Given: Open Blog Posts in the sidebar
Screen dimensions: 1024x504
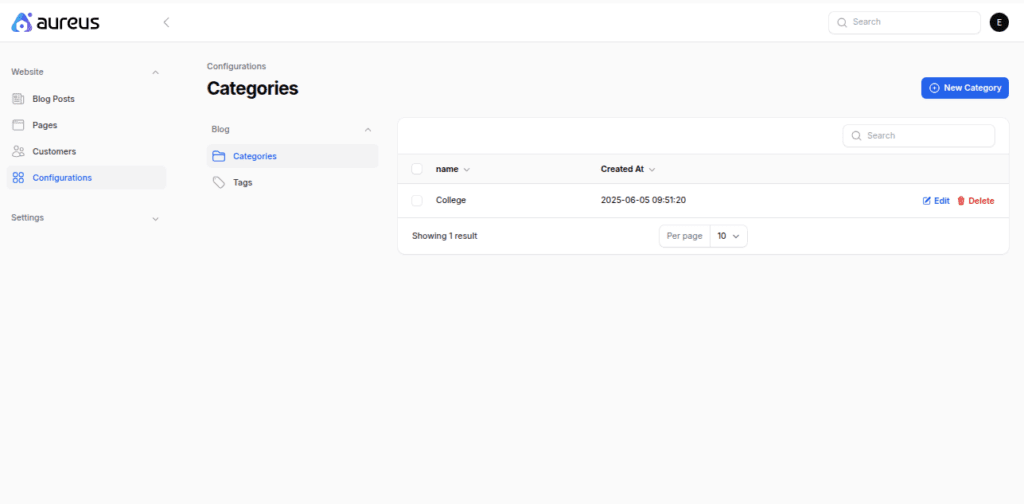Looking at the screenshot, I should point(86,99).
